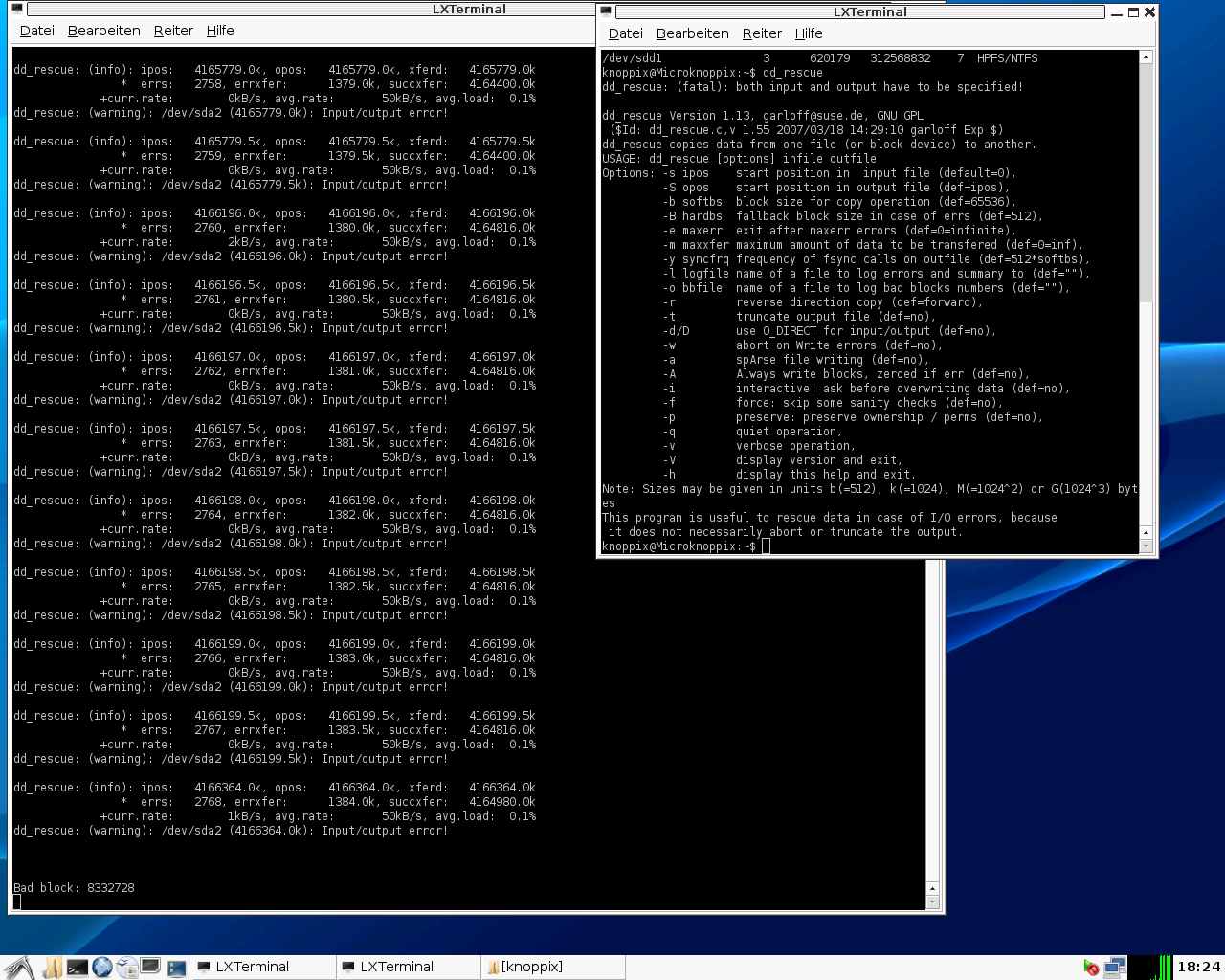Switch to [knoppix] file manager taskbar button

coord(553,968)
